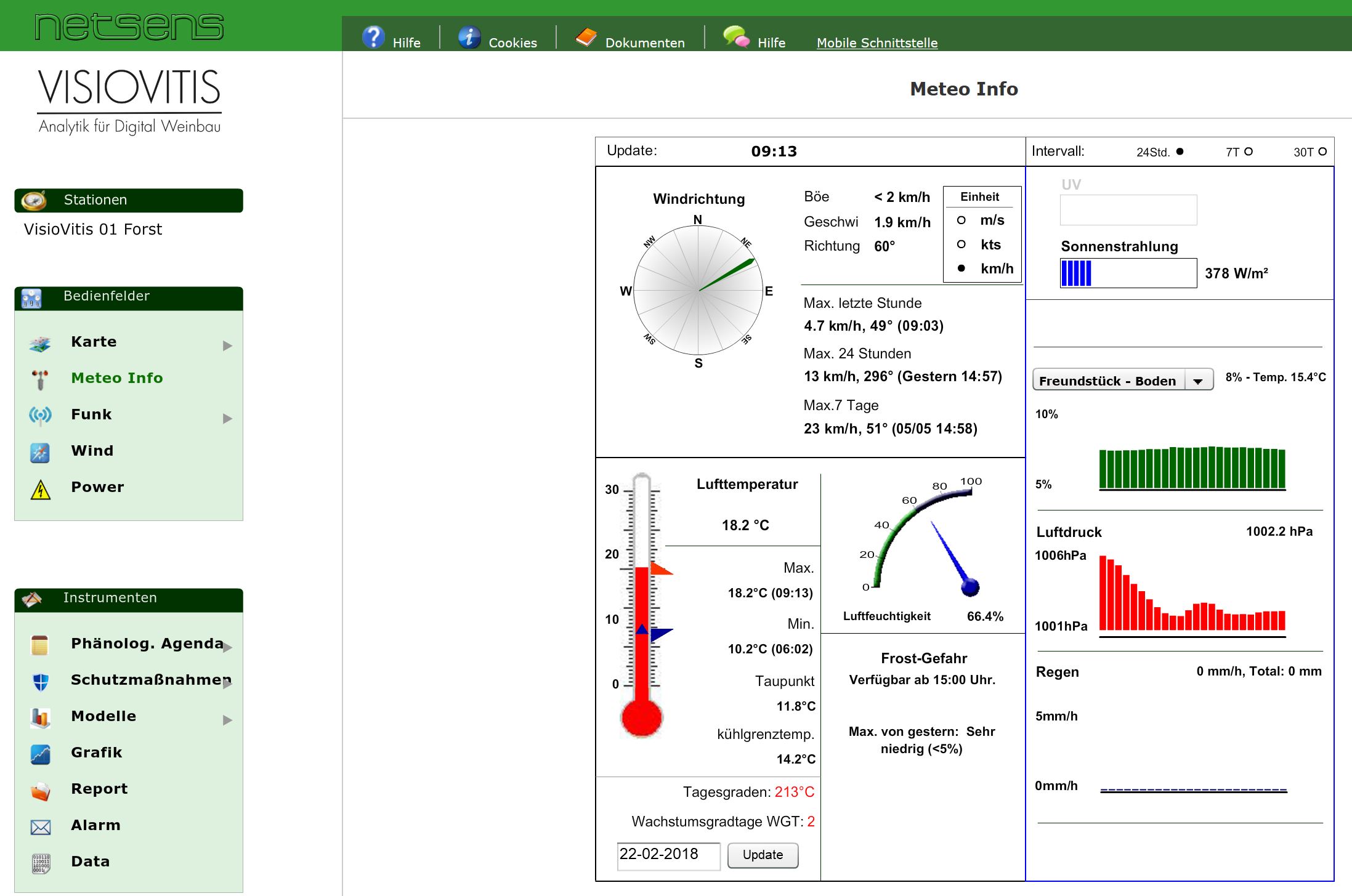This screenshot has width=1352, height=896.
Task: Click the Cookies info icon
Action: 469,37
